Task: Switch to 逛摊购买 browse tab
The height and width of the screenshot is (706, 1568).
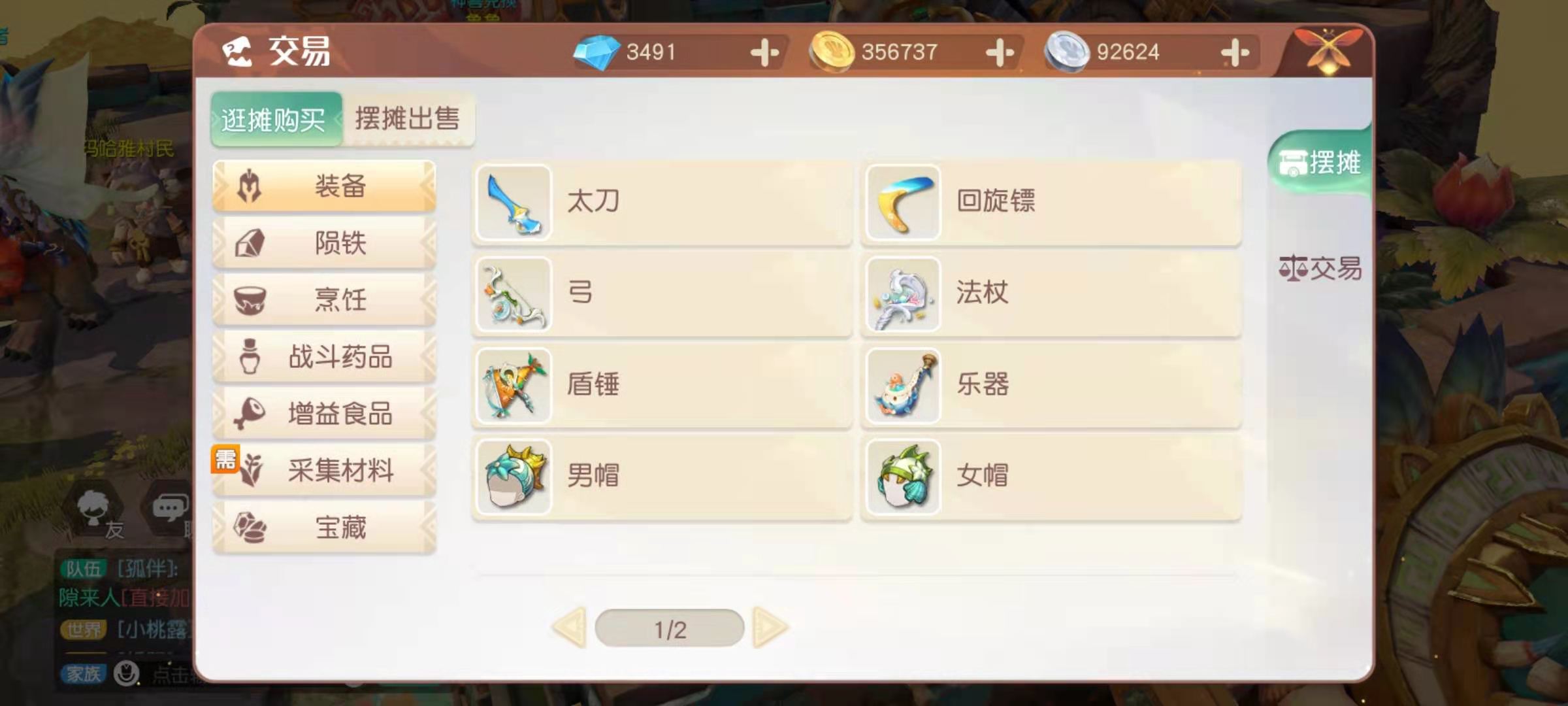Action: [x=275, y=120]
